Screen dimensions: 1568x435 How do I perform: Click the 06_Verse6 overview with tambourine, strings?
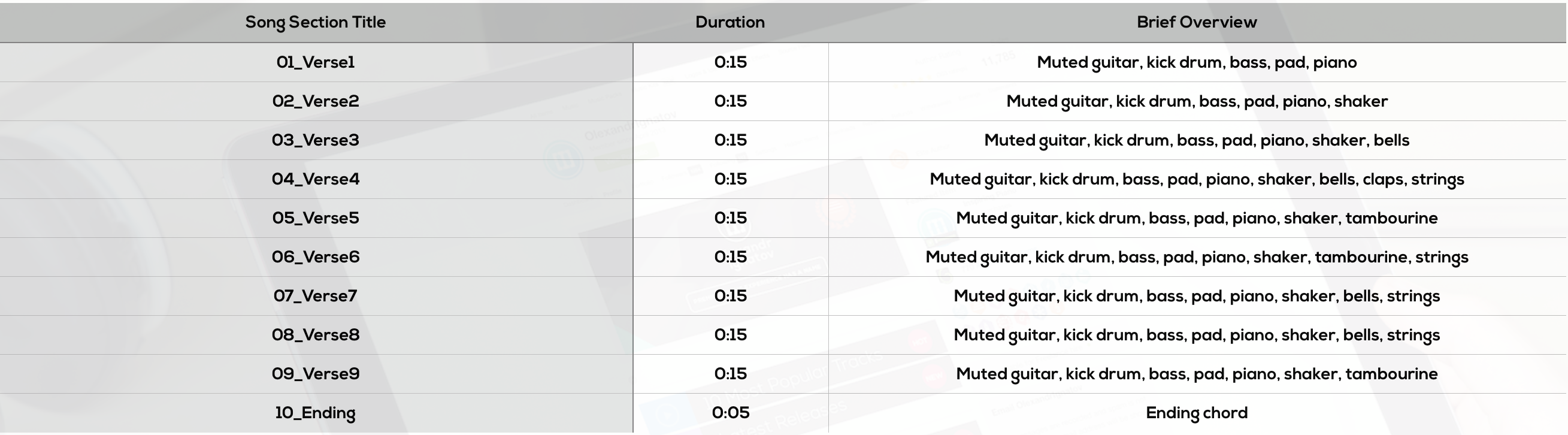pos(1197,257)
